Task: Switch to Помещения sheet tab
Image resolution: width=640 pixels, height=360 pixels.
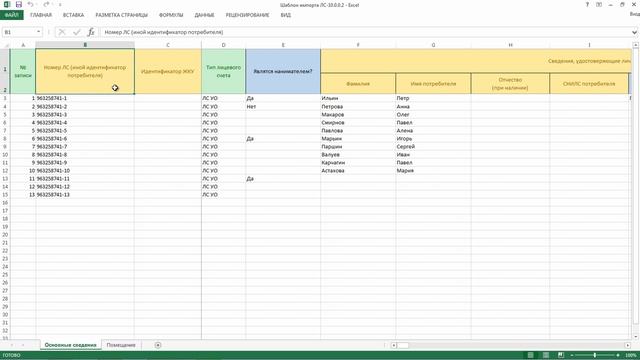Action: 121,345
